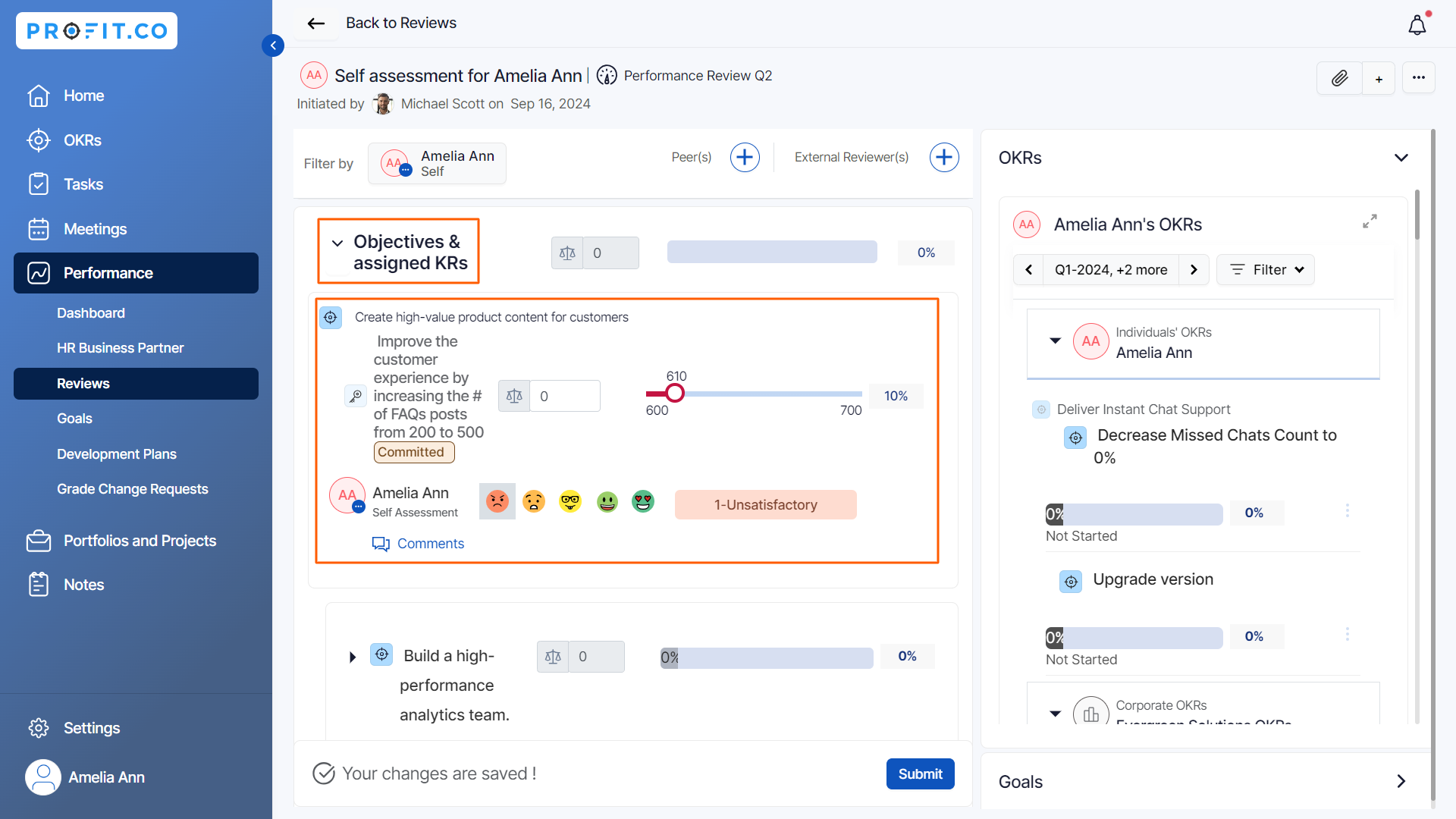
Task: Click the weight input field for FAQs key result
Action: pos(564,397)
